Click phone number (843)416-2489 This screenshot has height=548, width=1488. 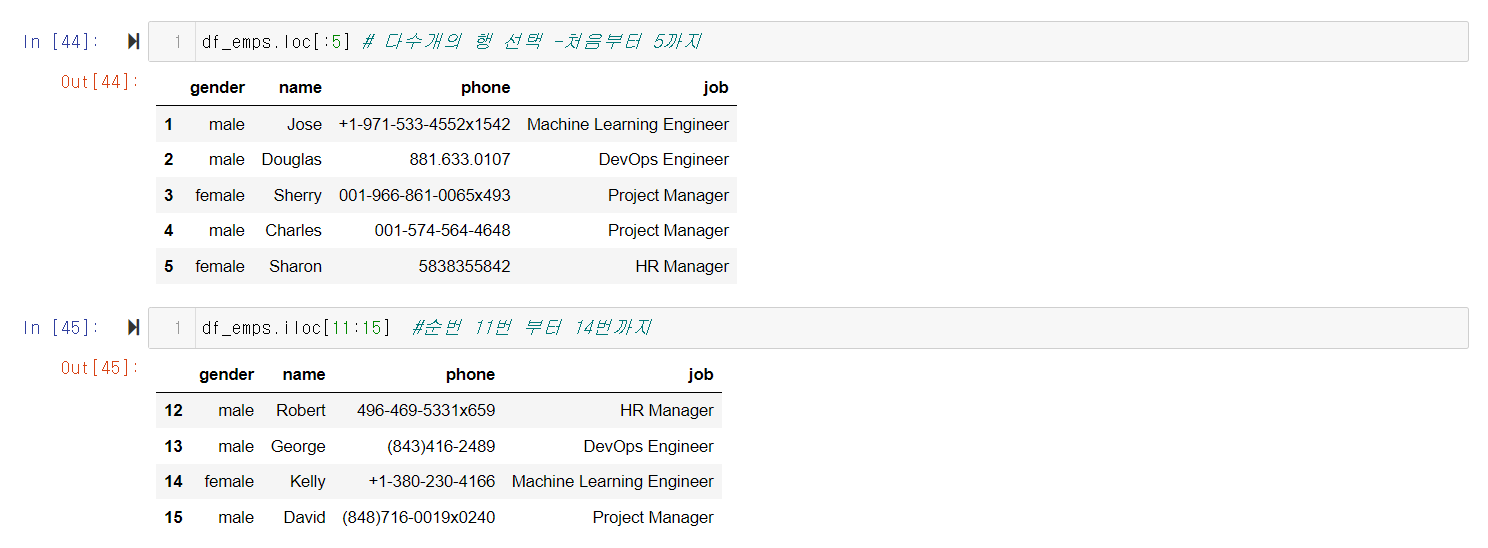coord(441,446)
